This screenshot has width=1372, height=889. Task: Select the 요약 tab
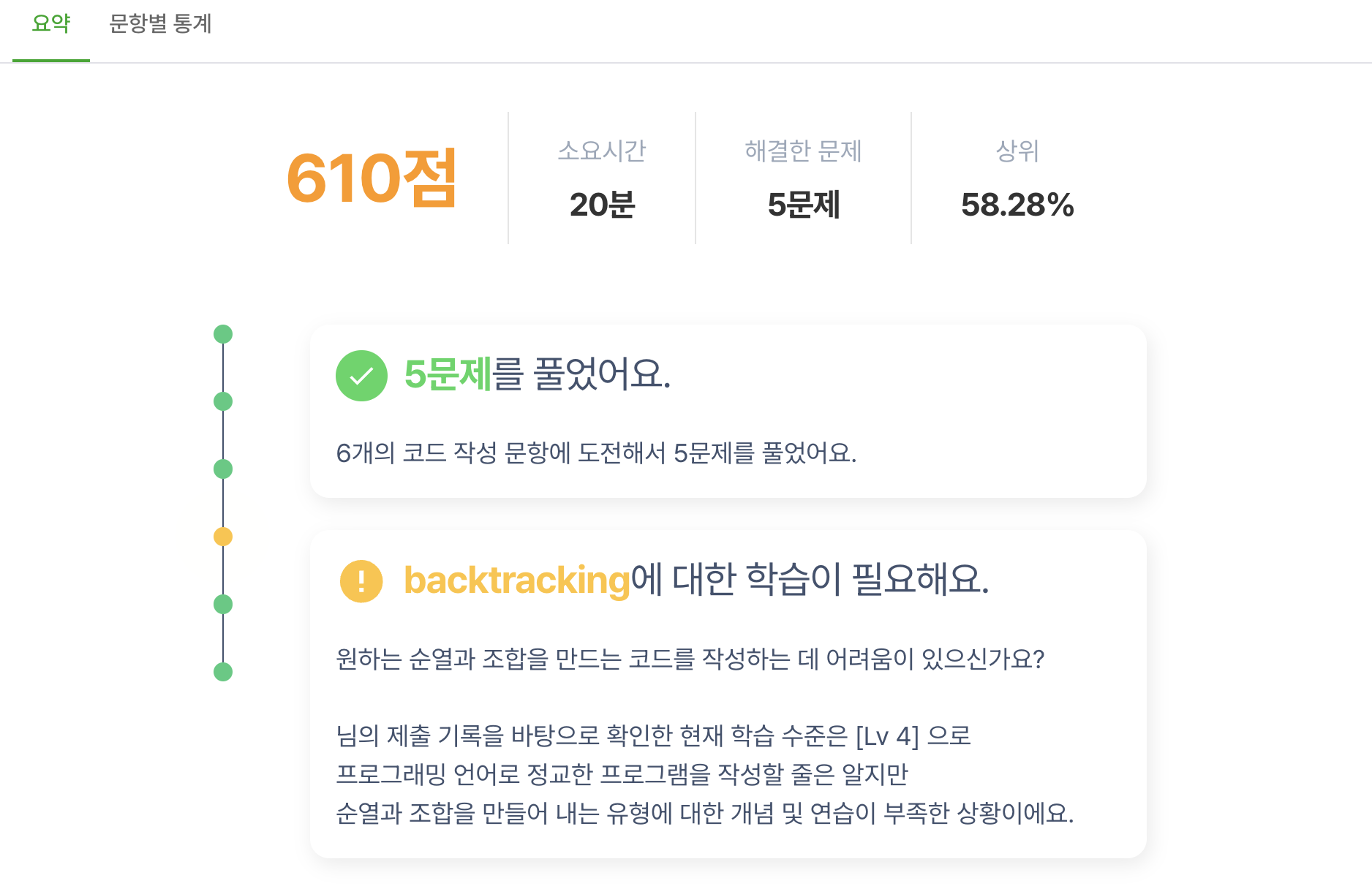(x=51, y=24)
